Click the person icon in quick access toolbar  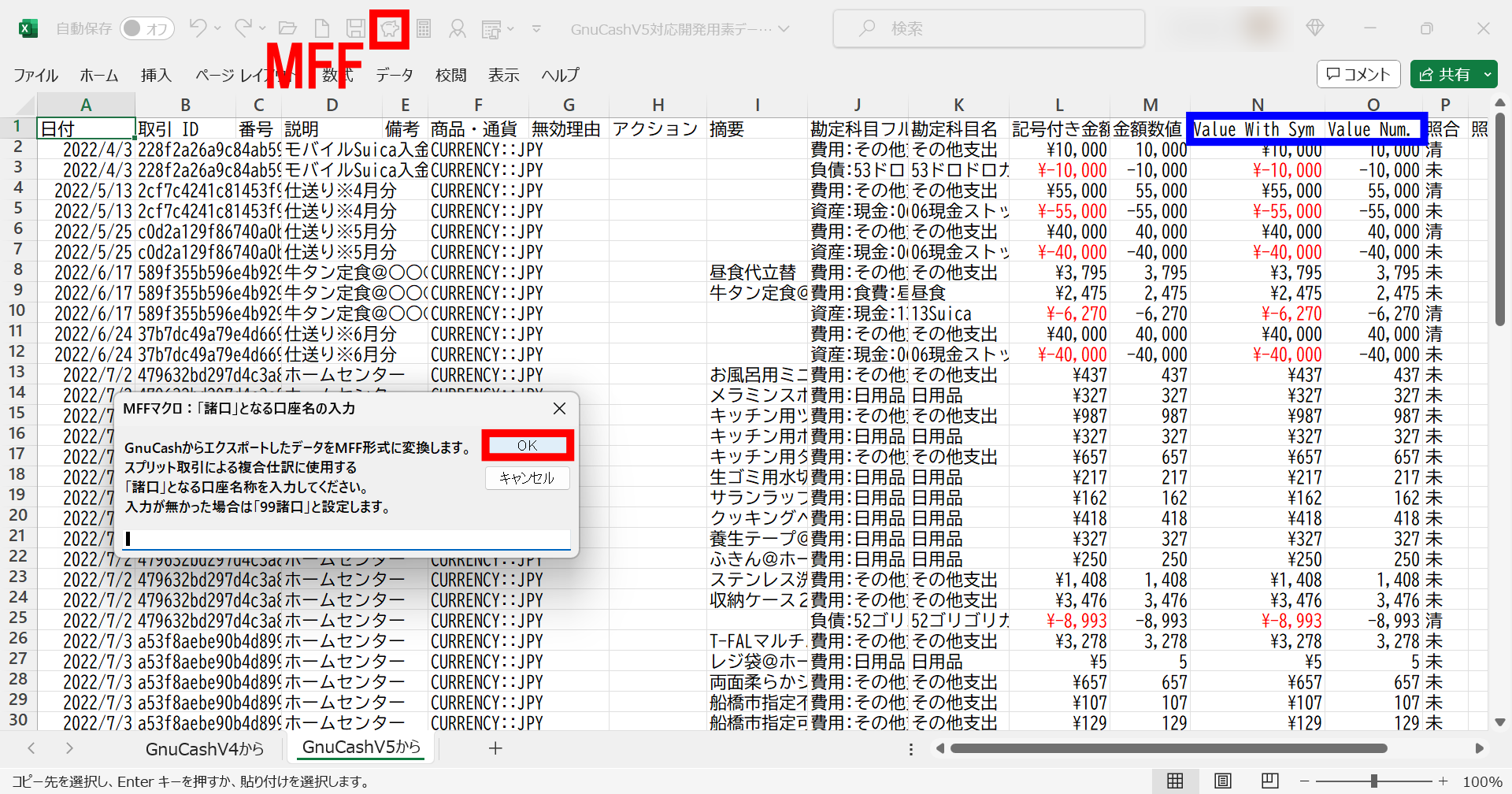(457, 29)
